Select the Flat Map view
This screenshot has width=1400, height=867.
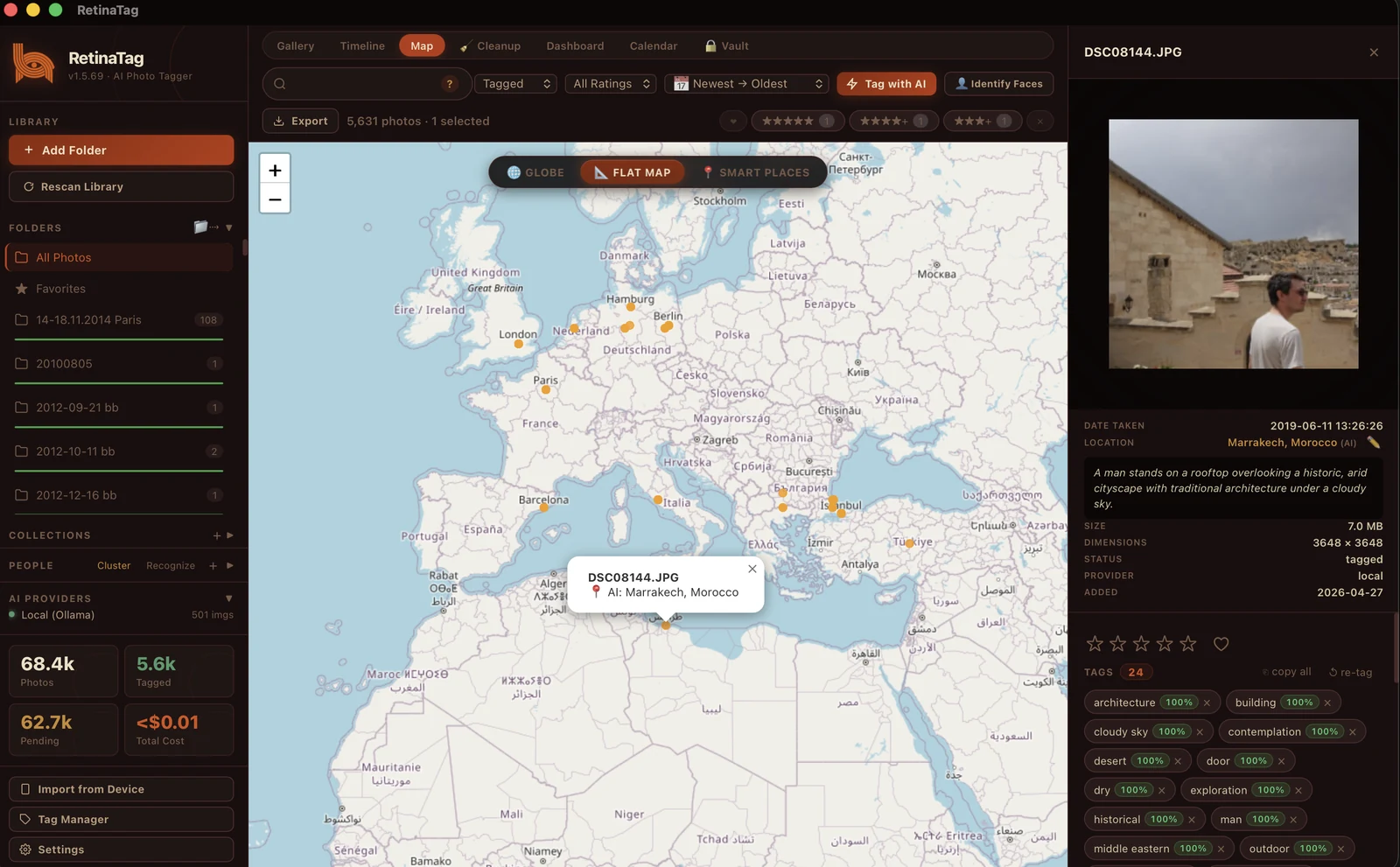633,172
